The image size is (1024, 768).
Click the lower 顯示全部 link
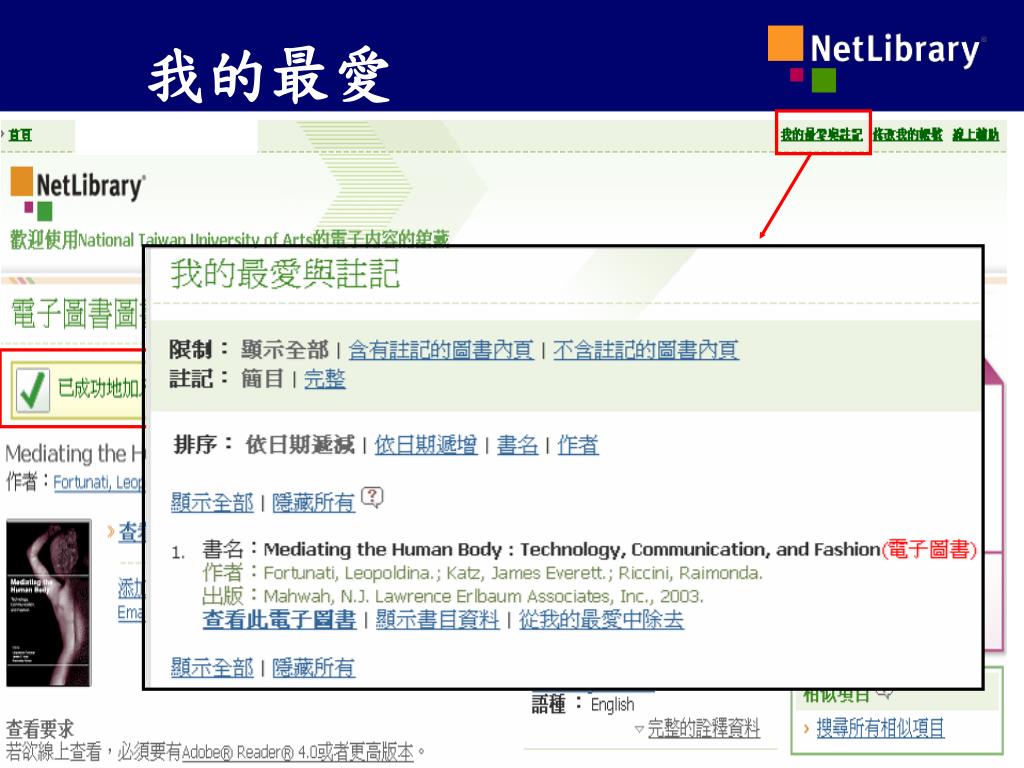tap(212, 667)
